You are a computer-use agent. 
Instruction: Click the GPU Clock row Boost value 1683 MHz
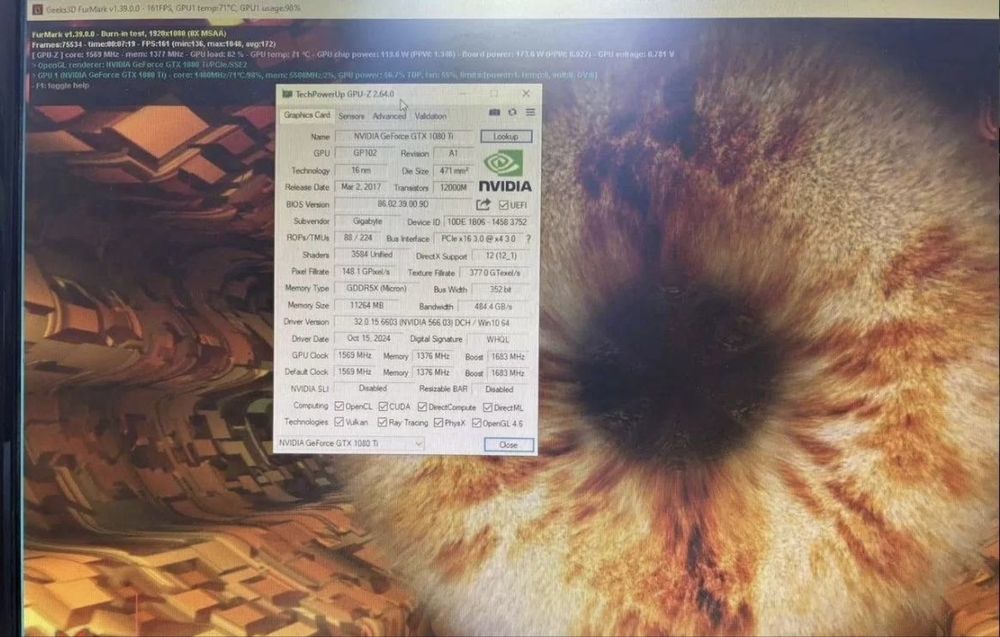click(508, 356)
